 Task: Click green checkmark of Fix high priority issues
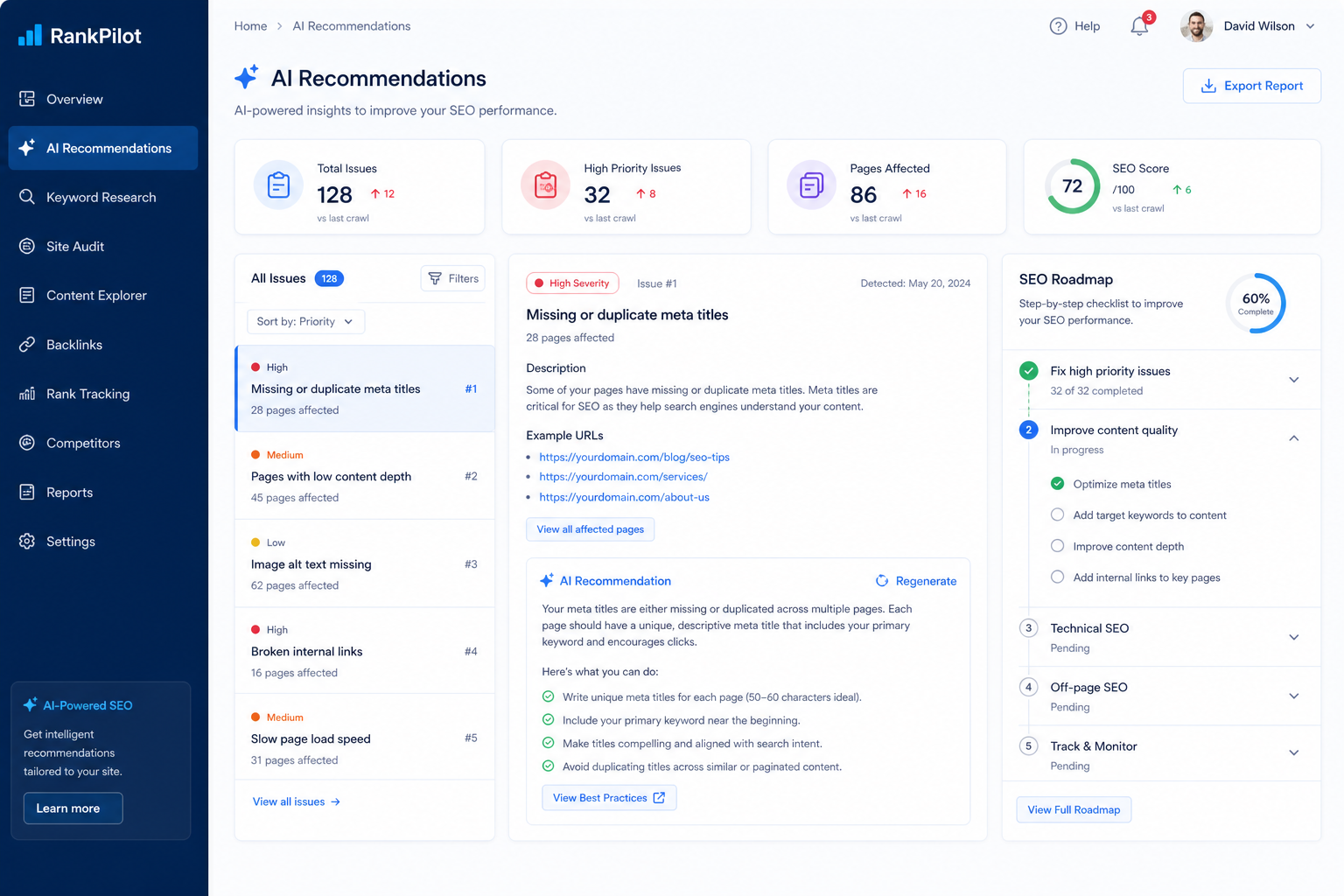coord(1029,370)
